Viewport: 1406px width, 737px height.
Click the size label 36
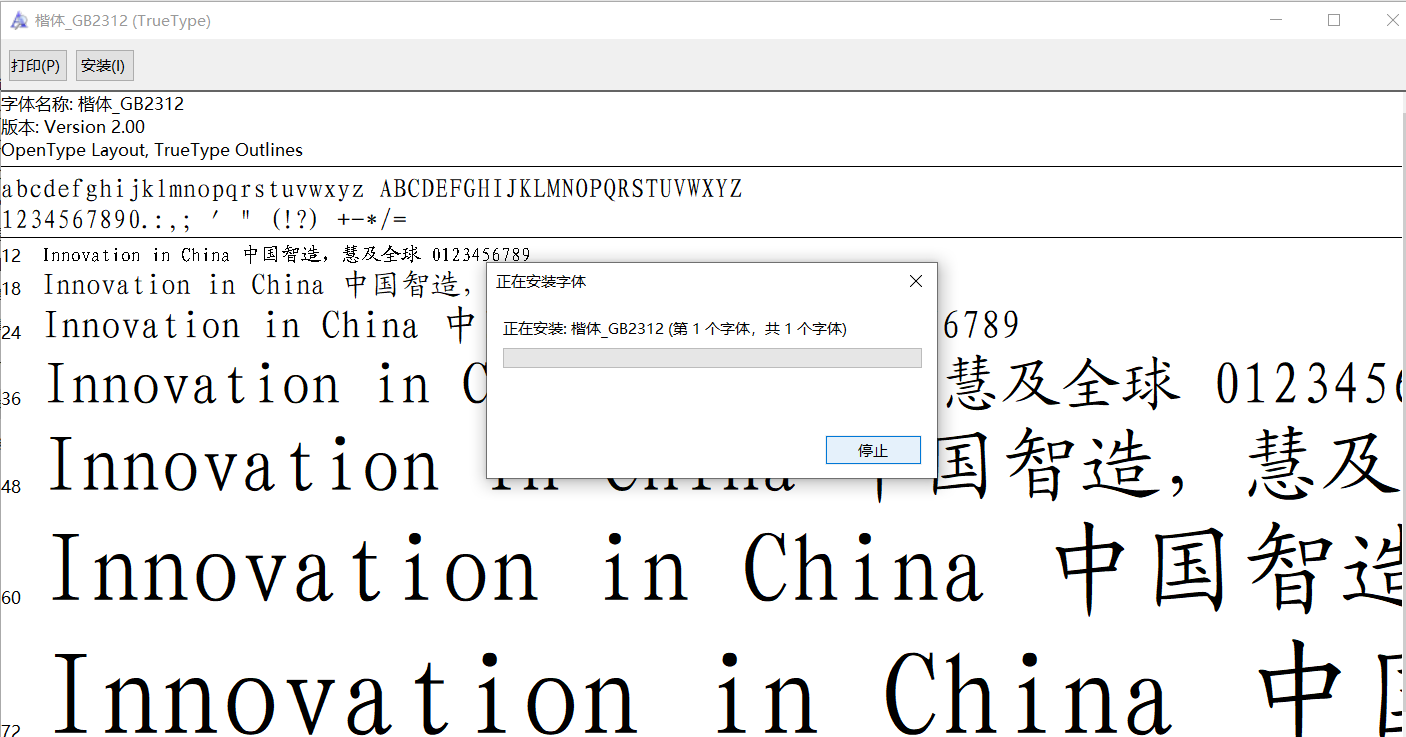pos(11,398)
